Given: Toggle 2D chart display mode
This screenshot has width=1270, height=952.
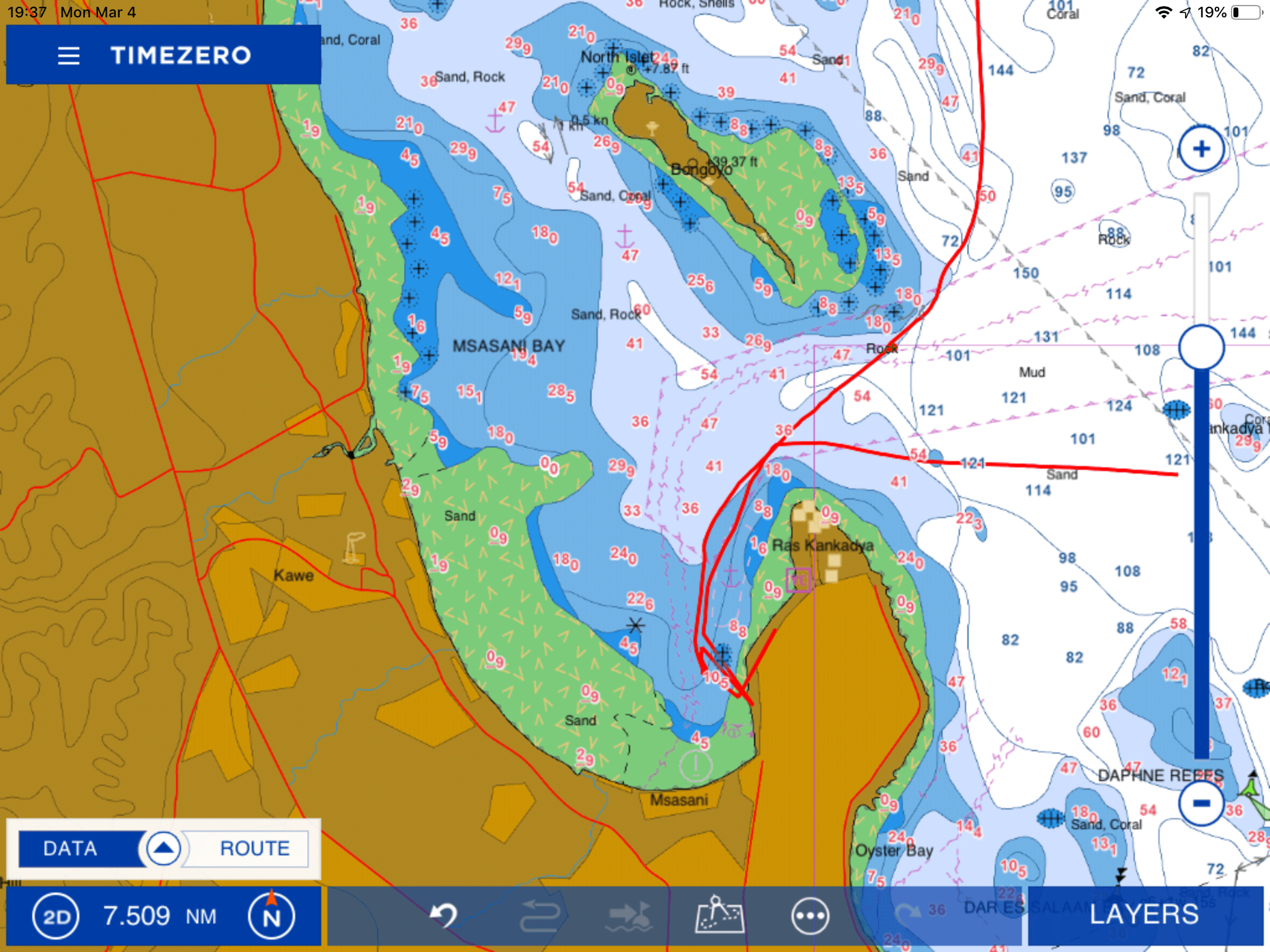Looking at the screenshot, I should click(x=56, y=915).
